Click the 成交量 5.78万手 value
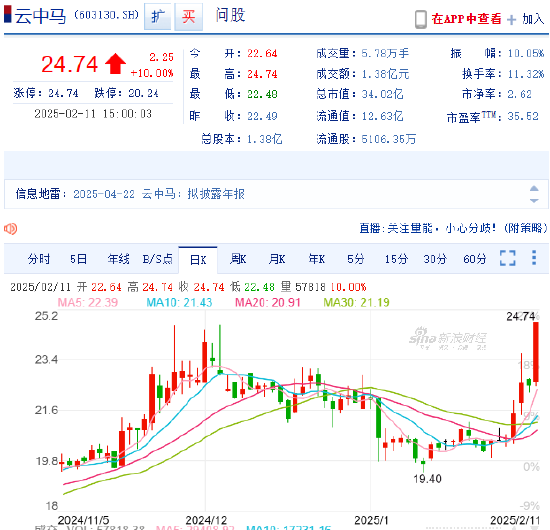550x530 pixels. coord(385,54)
